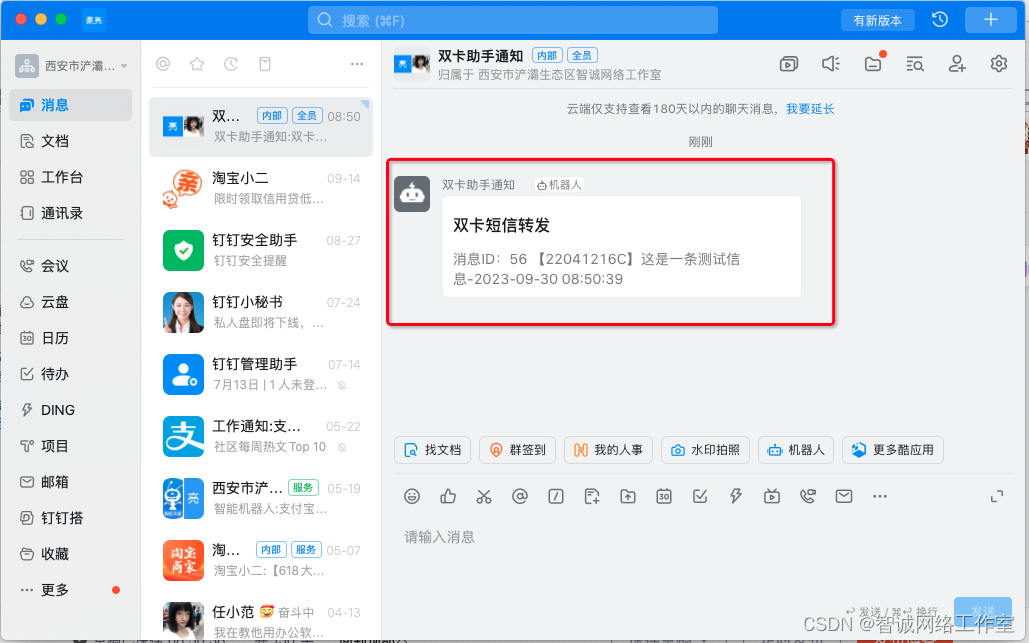Insert schedule calendar icon in toolbar
1029x643 pixels.
[x=664, y=497]
